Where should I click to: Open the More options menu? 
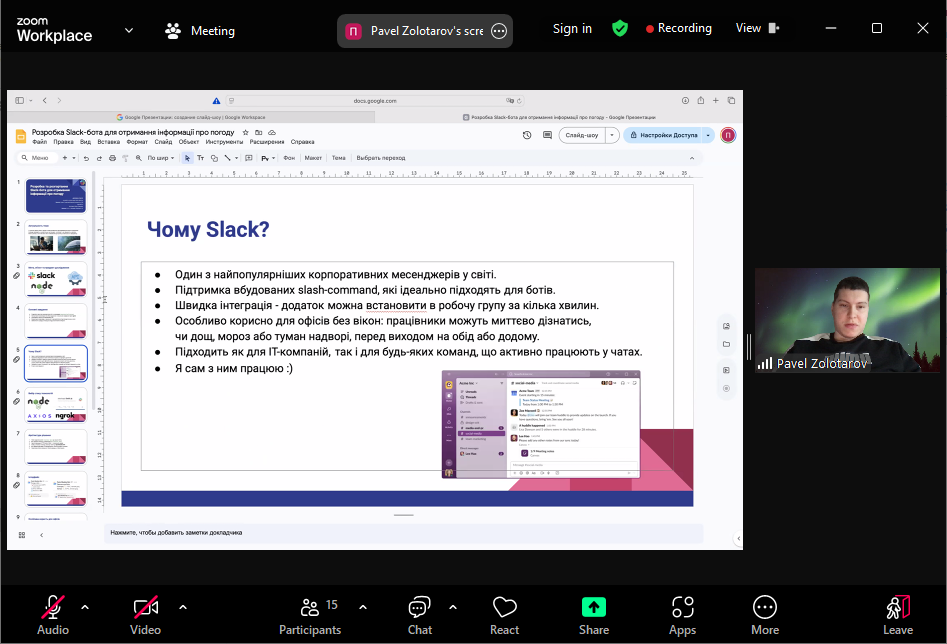tap(765, 614)
